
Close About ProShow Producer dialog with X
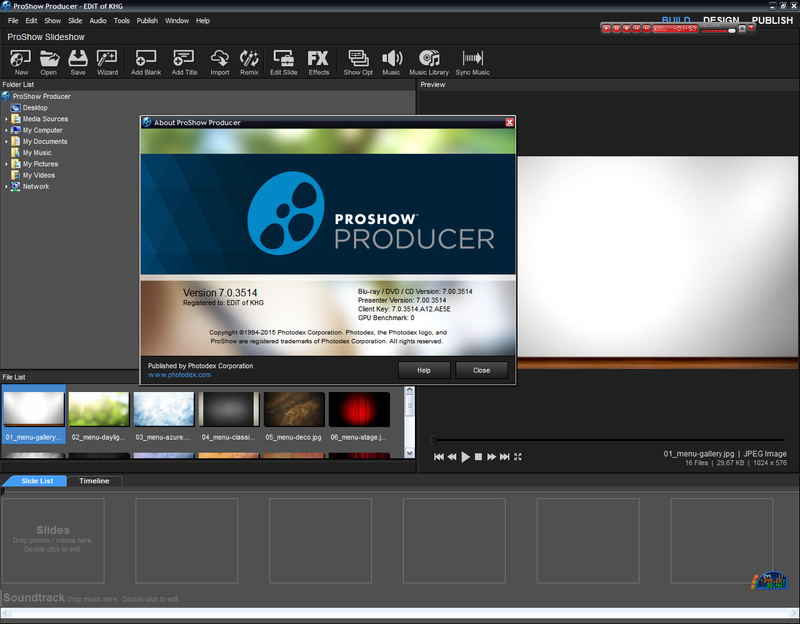pos(509,122)
